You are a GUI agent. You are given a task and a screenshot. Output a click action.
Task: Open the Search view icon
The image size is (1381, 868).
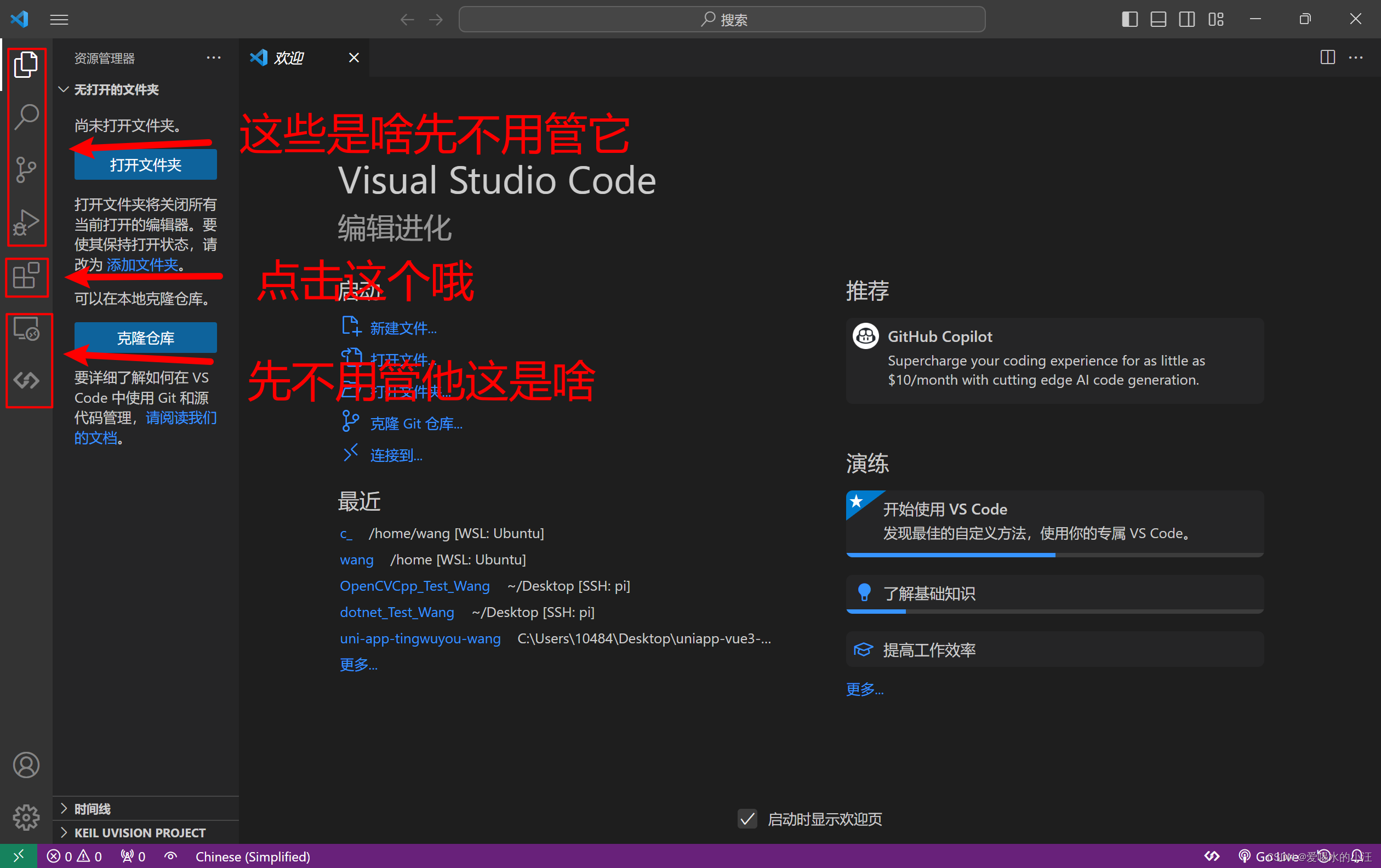click(26, 116)
